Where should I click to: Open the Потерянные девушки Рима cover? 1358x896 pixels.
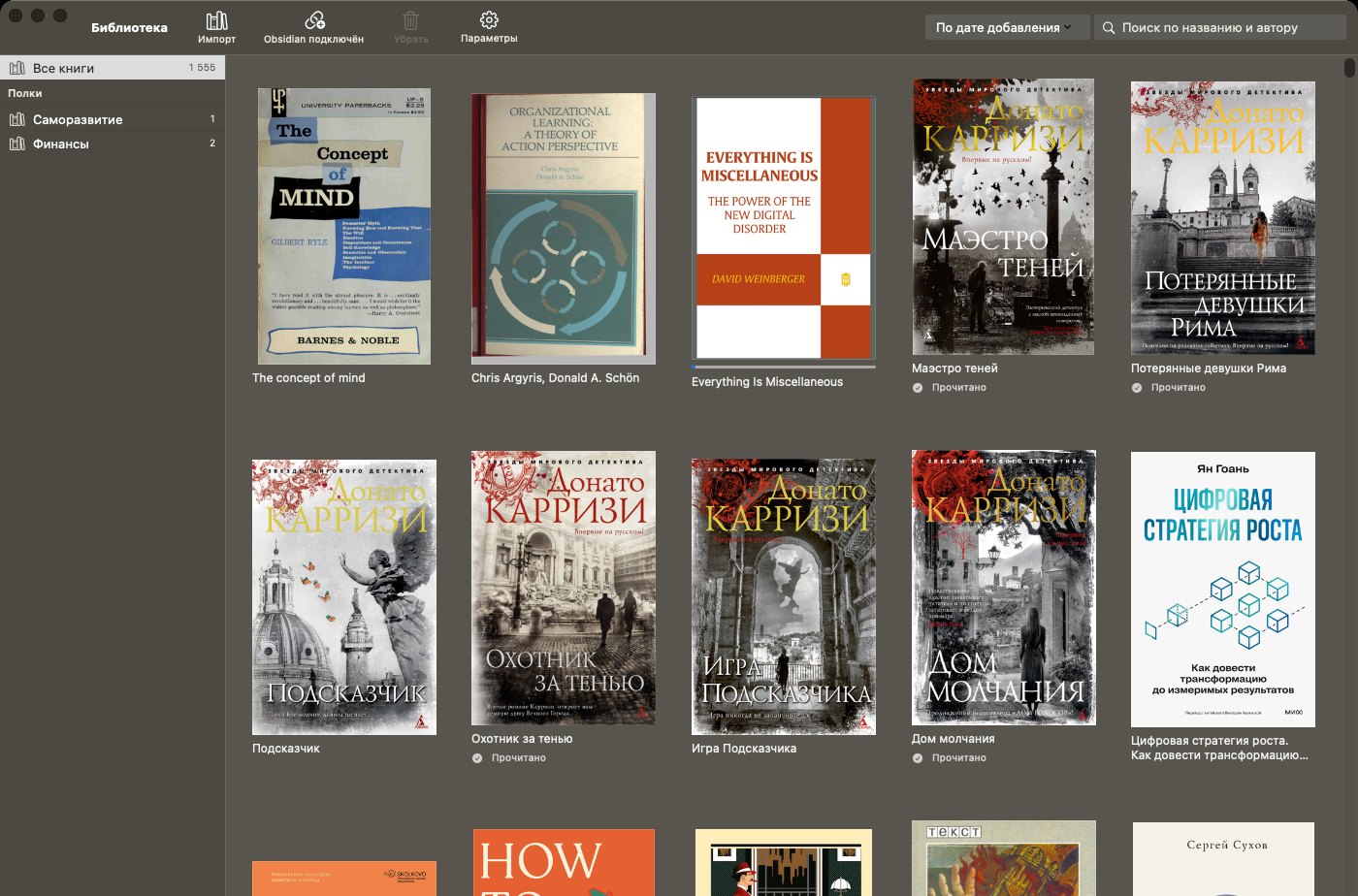click(1223, 217)
